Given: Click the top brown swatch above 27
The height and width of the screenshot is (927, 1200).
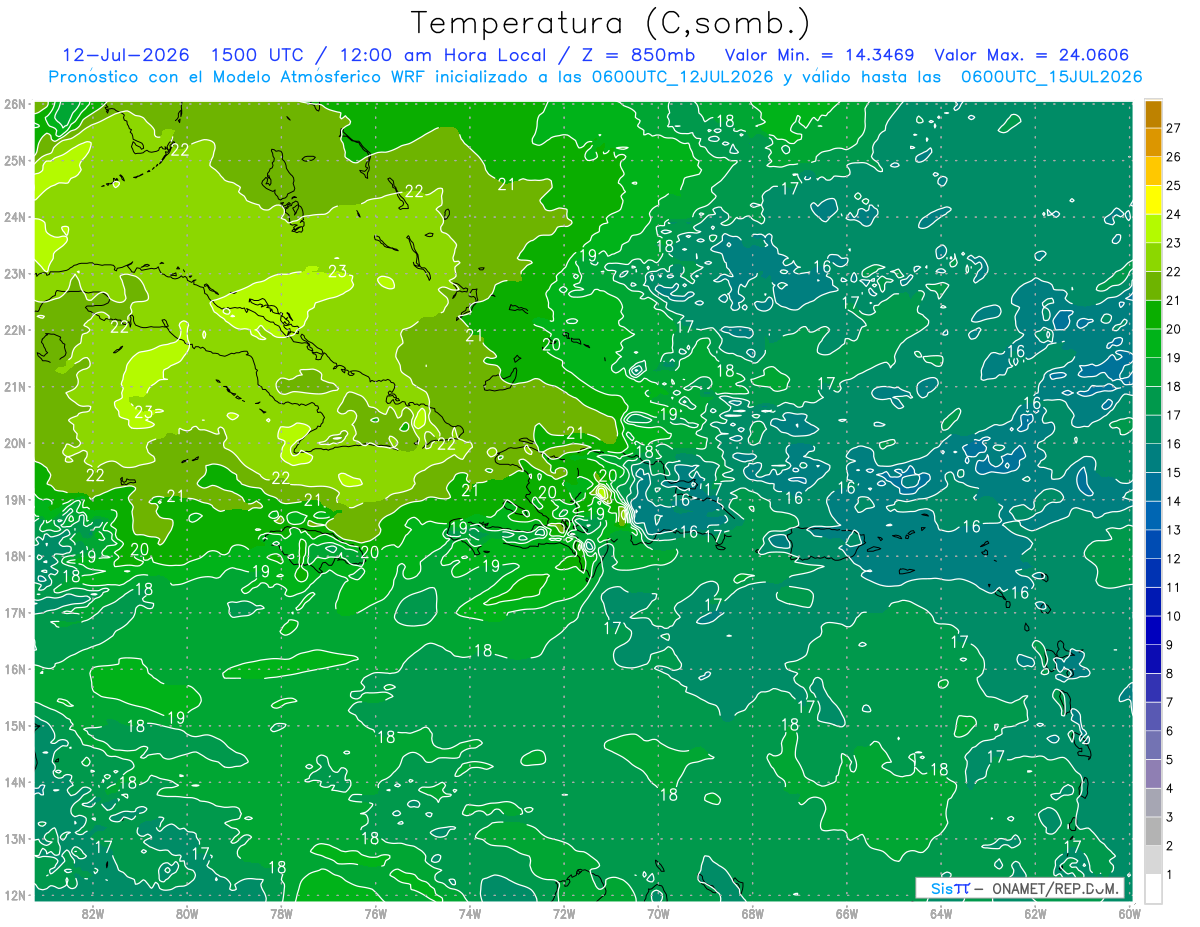Looking at the screenshot, I should (1153, 114).
